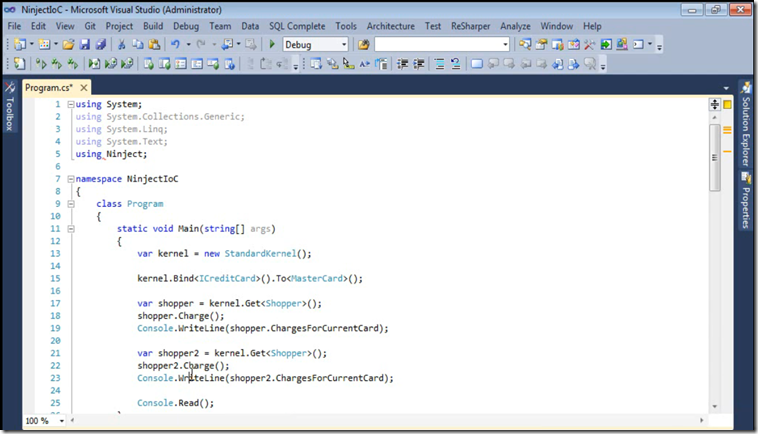Screen dimensions: 758x434
Task: Open the editor zoom 100 % dropdown
Action: coord(61,421)
